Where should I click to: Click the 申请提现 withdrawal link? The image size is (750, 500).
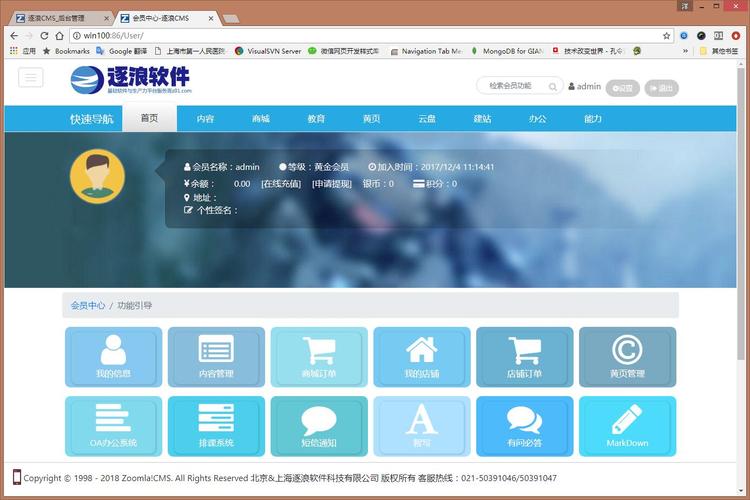(332, 184)
